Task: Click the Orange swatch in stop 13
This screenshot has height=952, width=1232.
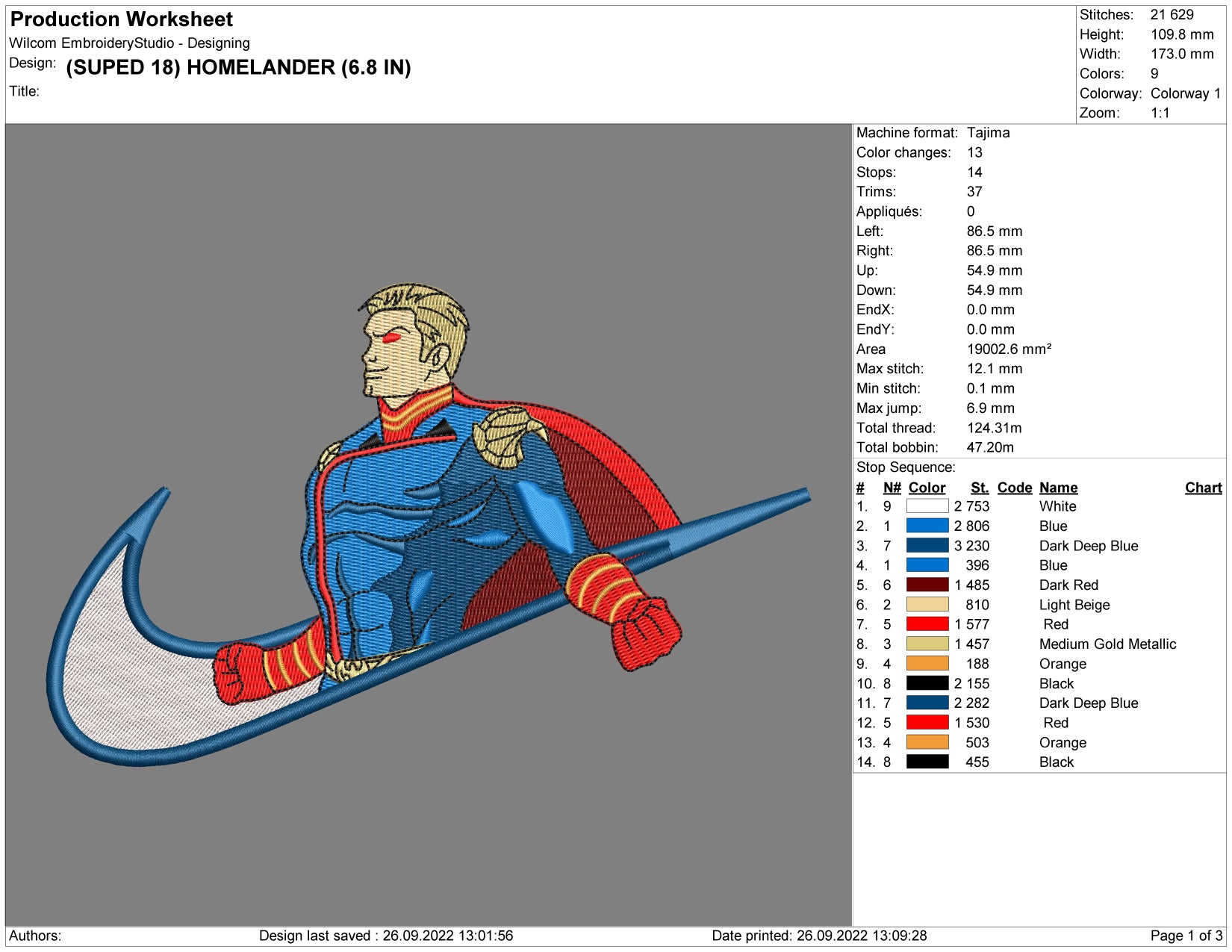Action: [927, 742]
